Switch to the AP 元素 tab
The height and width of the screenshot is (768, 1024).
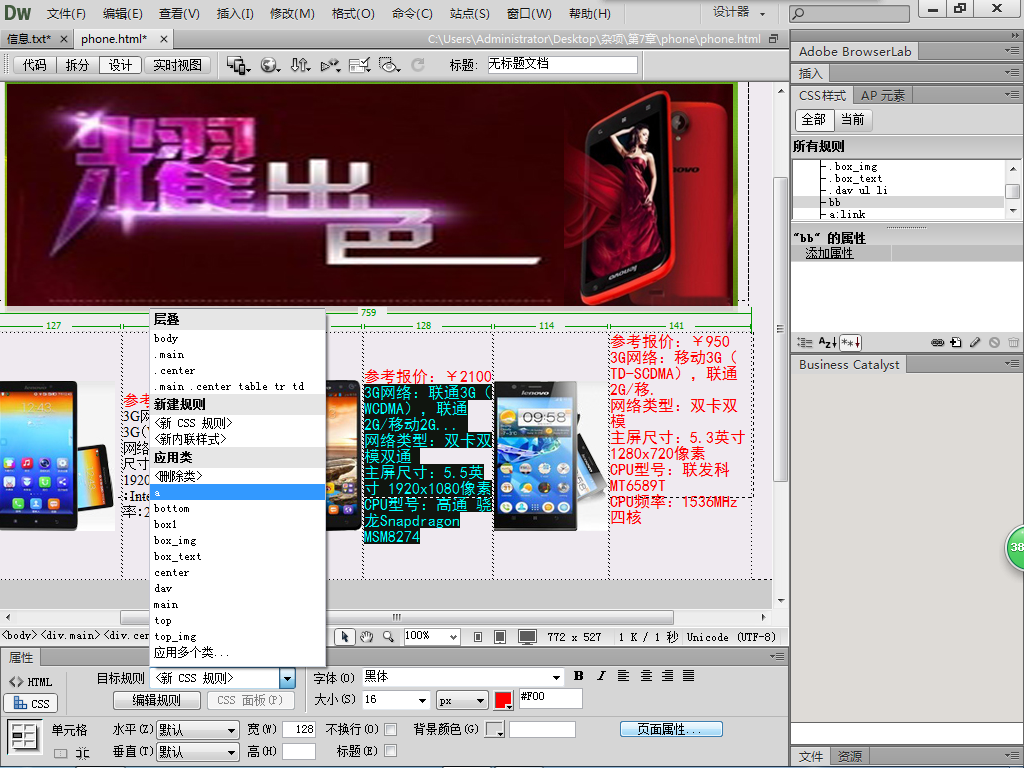tap(883, 95)
